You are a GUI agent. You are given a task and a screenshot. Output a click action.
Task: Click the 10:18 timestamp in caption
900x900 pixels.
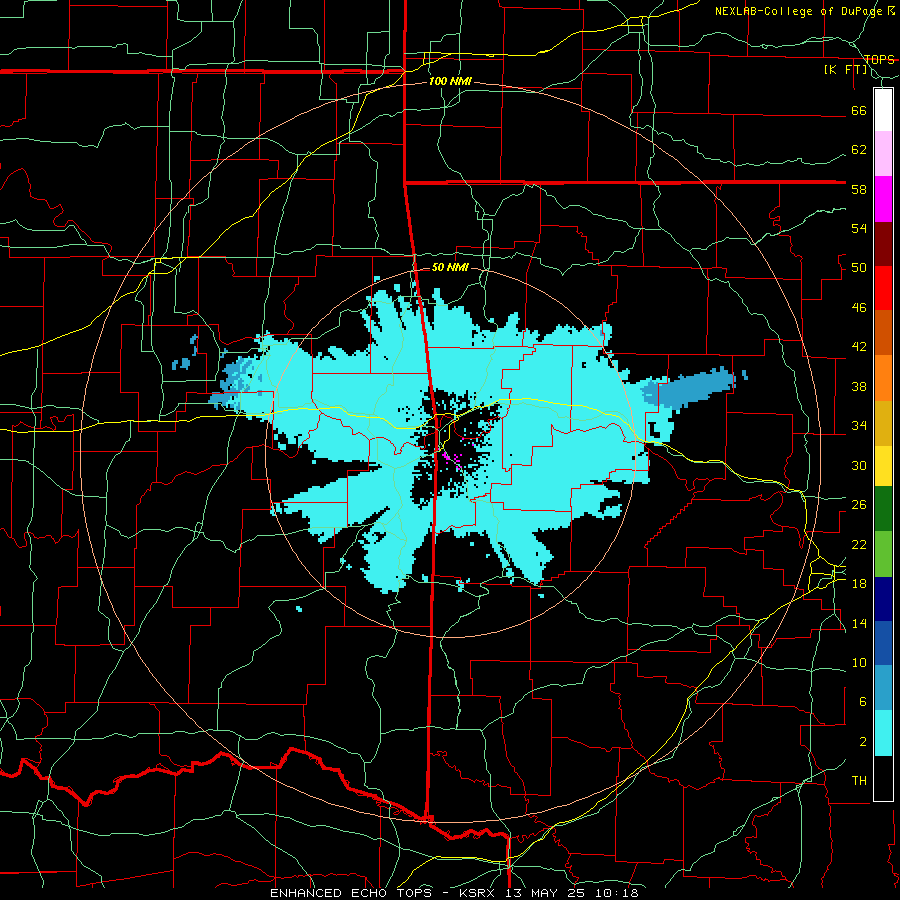(618, 893)
